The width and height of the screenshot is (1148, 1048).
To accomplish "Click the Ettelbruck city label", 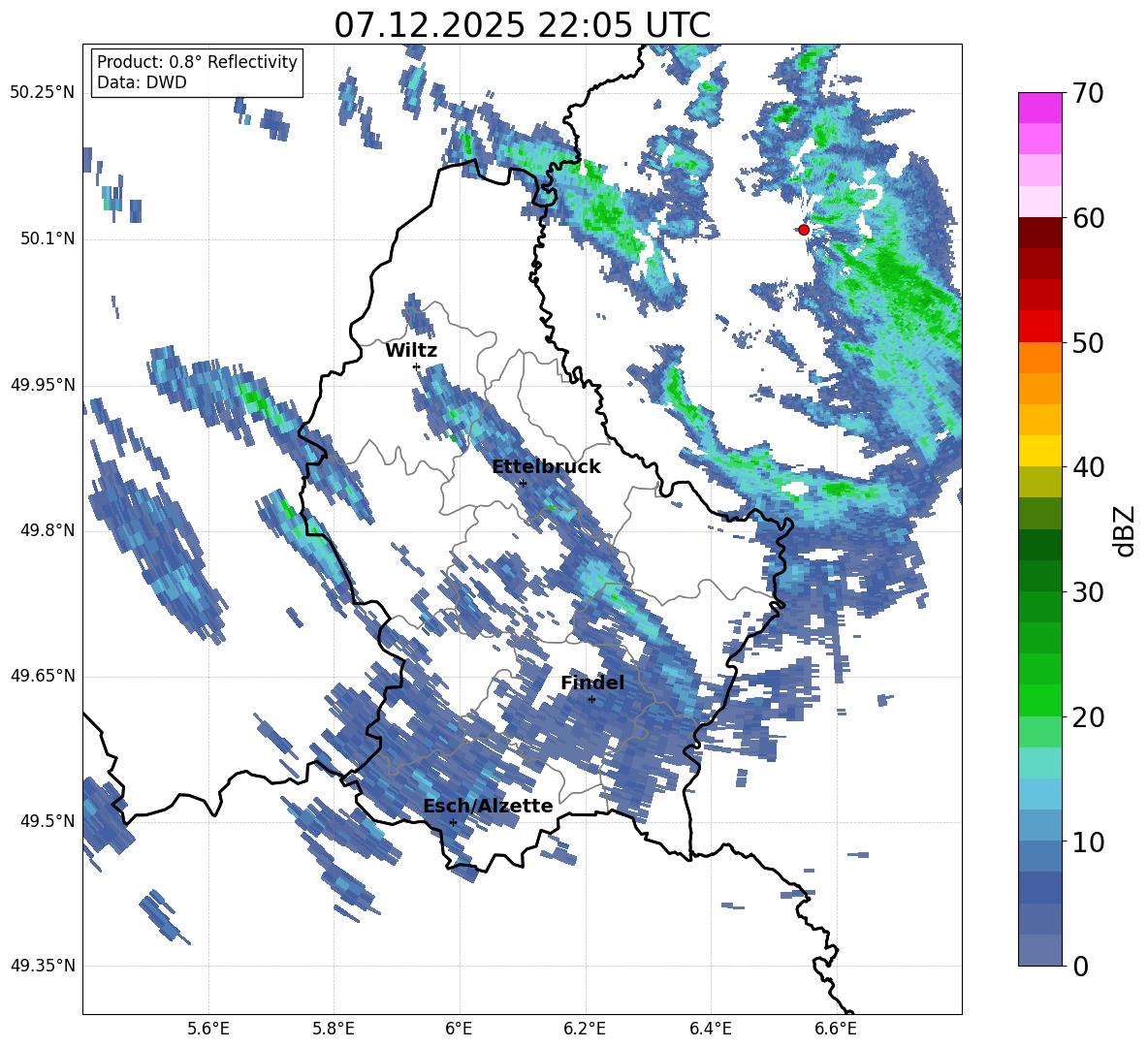I will (546, 467).
